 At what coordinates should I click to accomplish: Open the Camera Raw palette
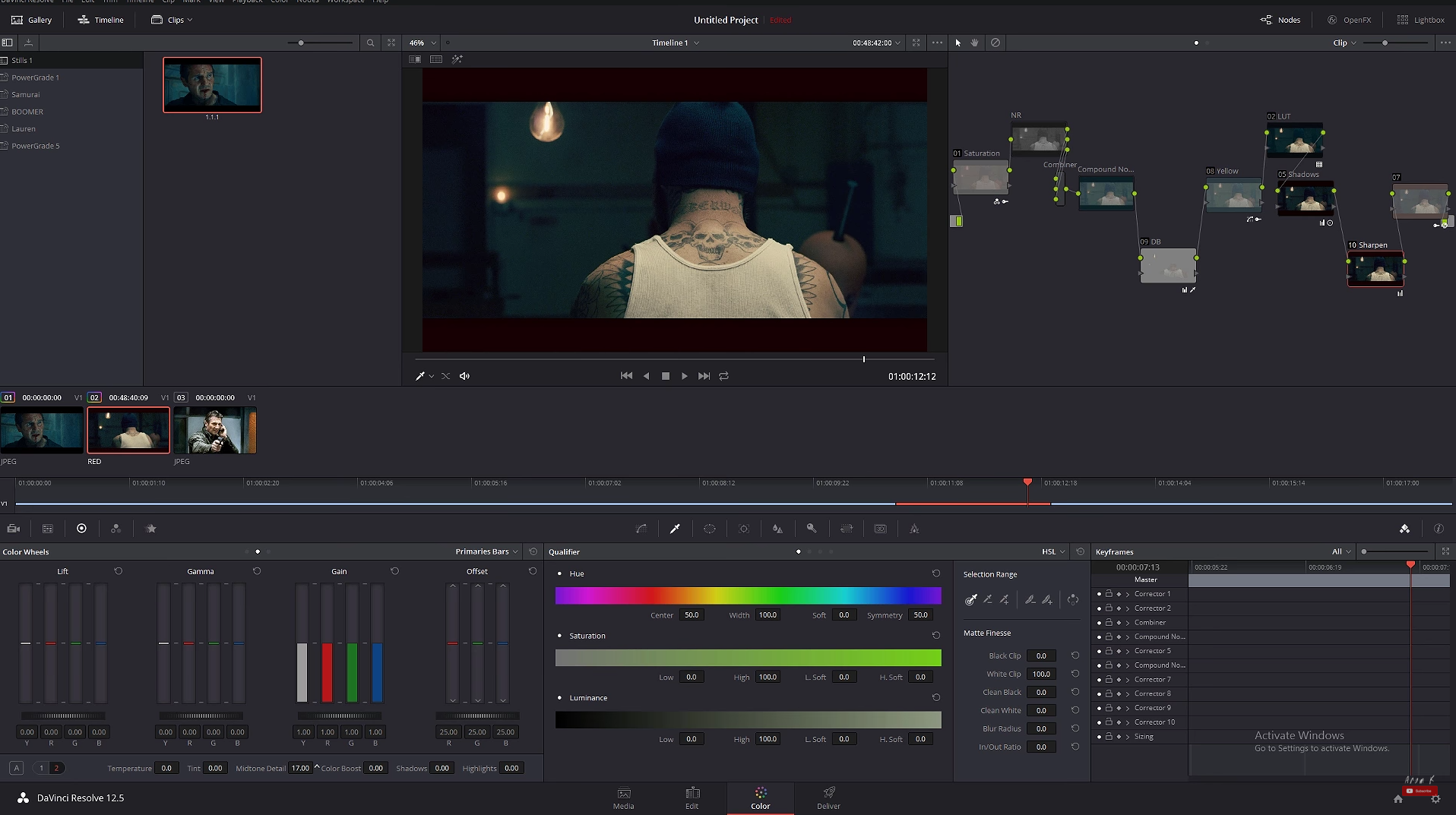pyautogui.click(x=13, y=529)
